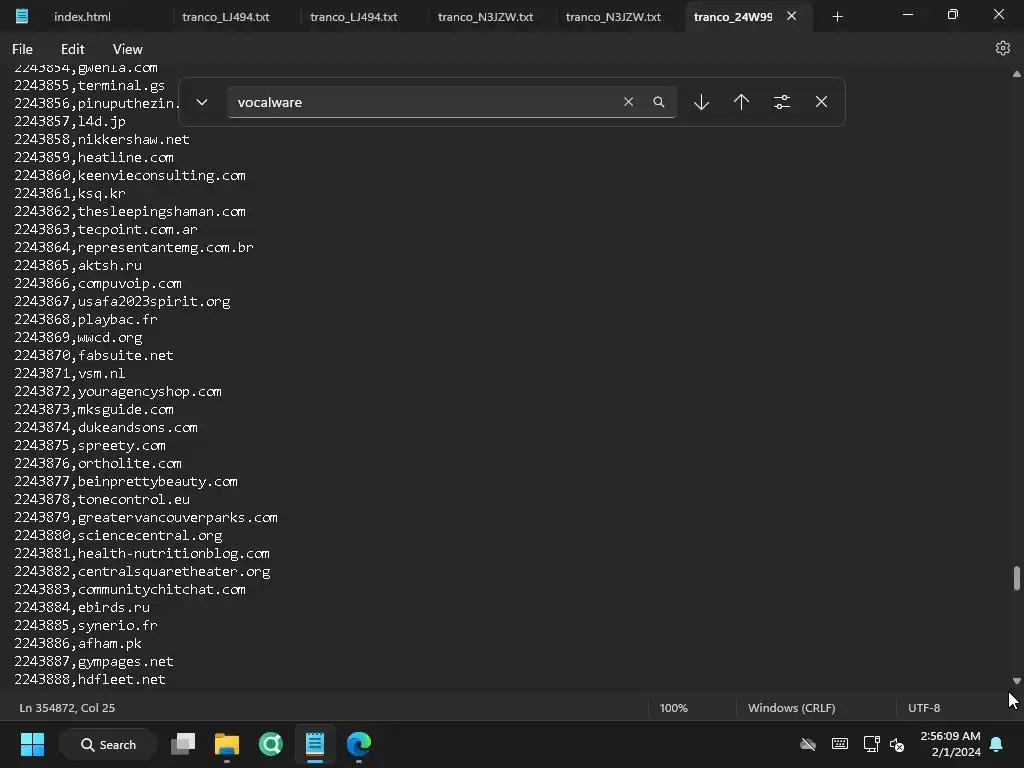Switch to the first tranco_N3JZW.txt tab
Viewport: 1024px width, 768px height.
point(485,17)
